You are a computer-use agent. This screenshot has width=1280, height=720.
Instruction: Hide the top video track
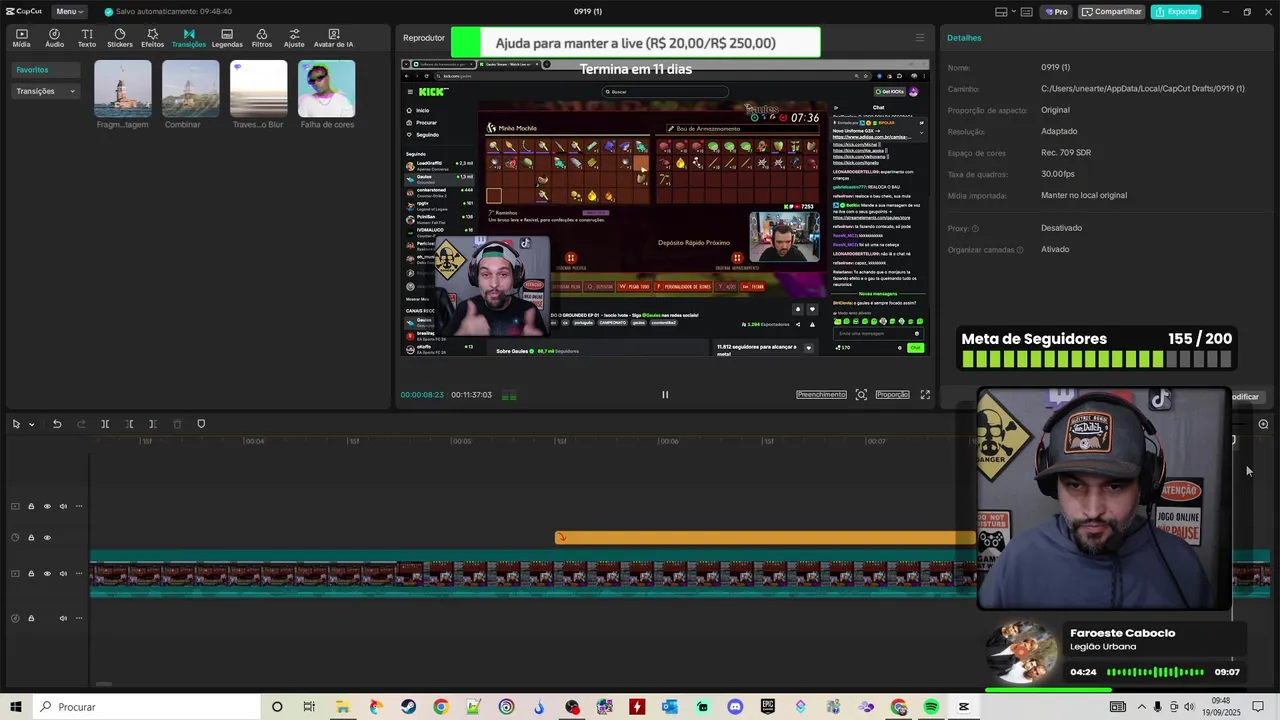(47, 506)
